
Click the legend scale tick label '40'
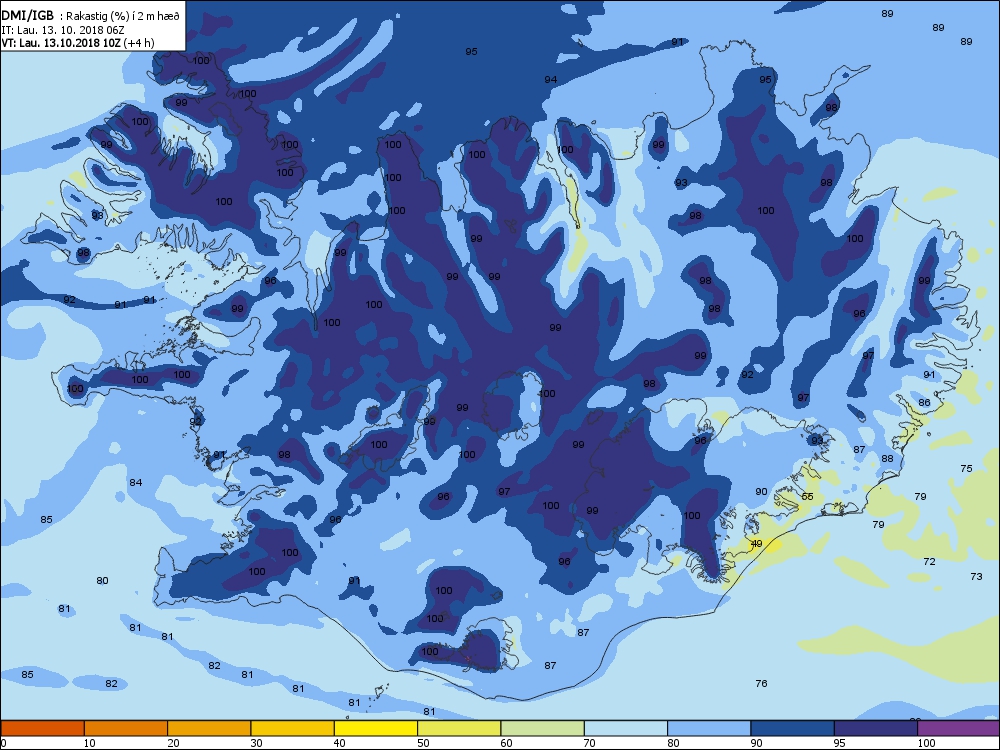click(x=339, y=743)
